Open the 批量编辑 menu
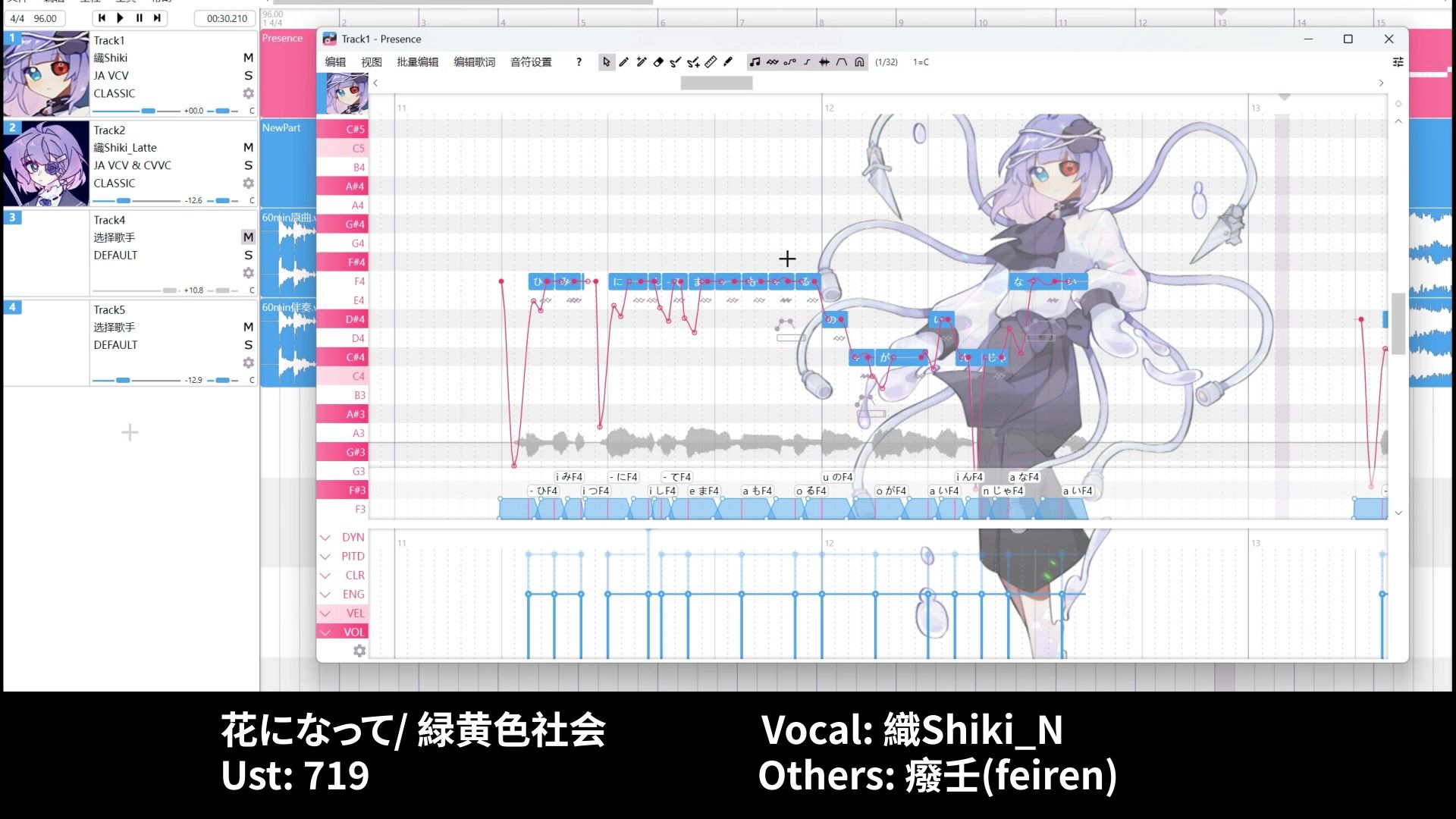The image size is (1456, 819). [418, 62]
